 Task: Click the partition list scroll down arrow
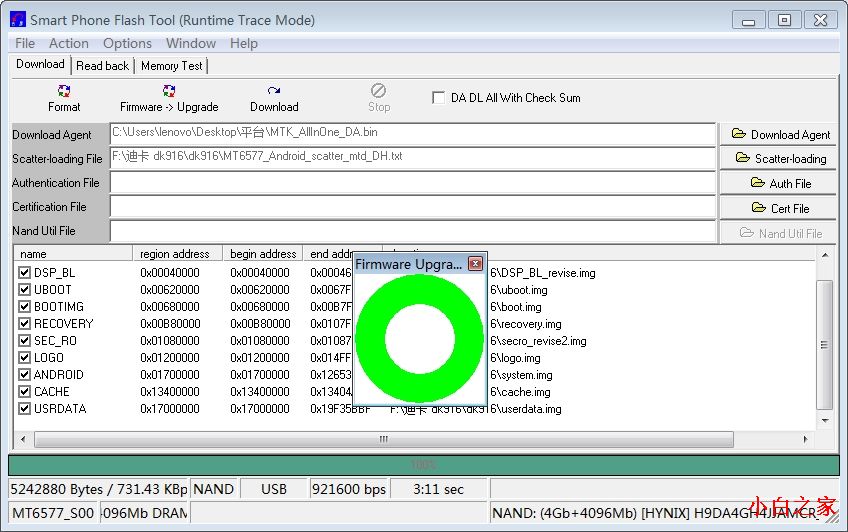[x=825, y=420]
